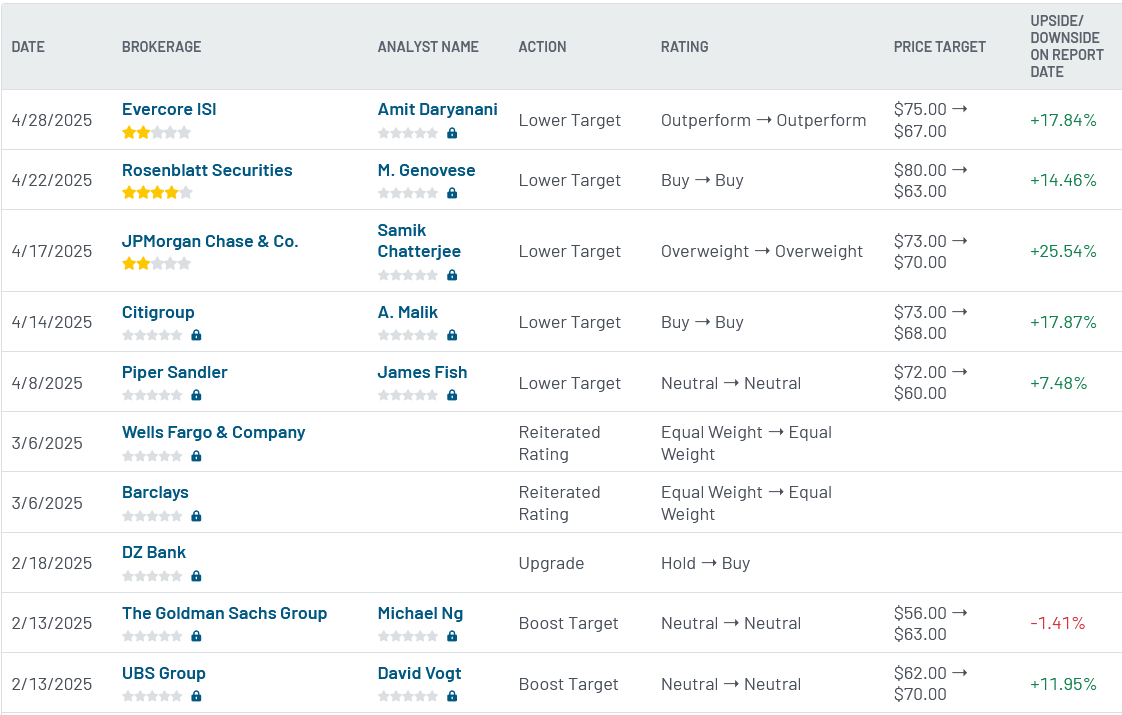Click the grey stars under Citigroup

[x=152, y=335]
